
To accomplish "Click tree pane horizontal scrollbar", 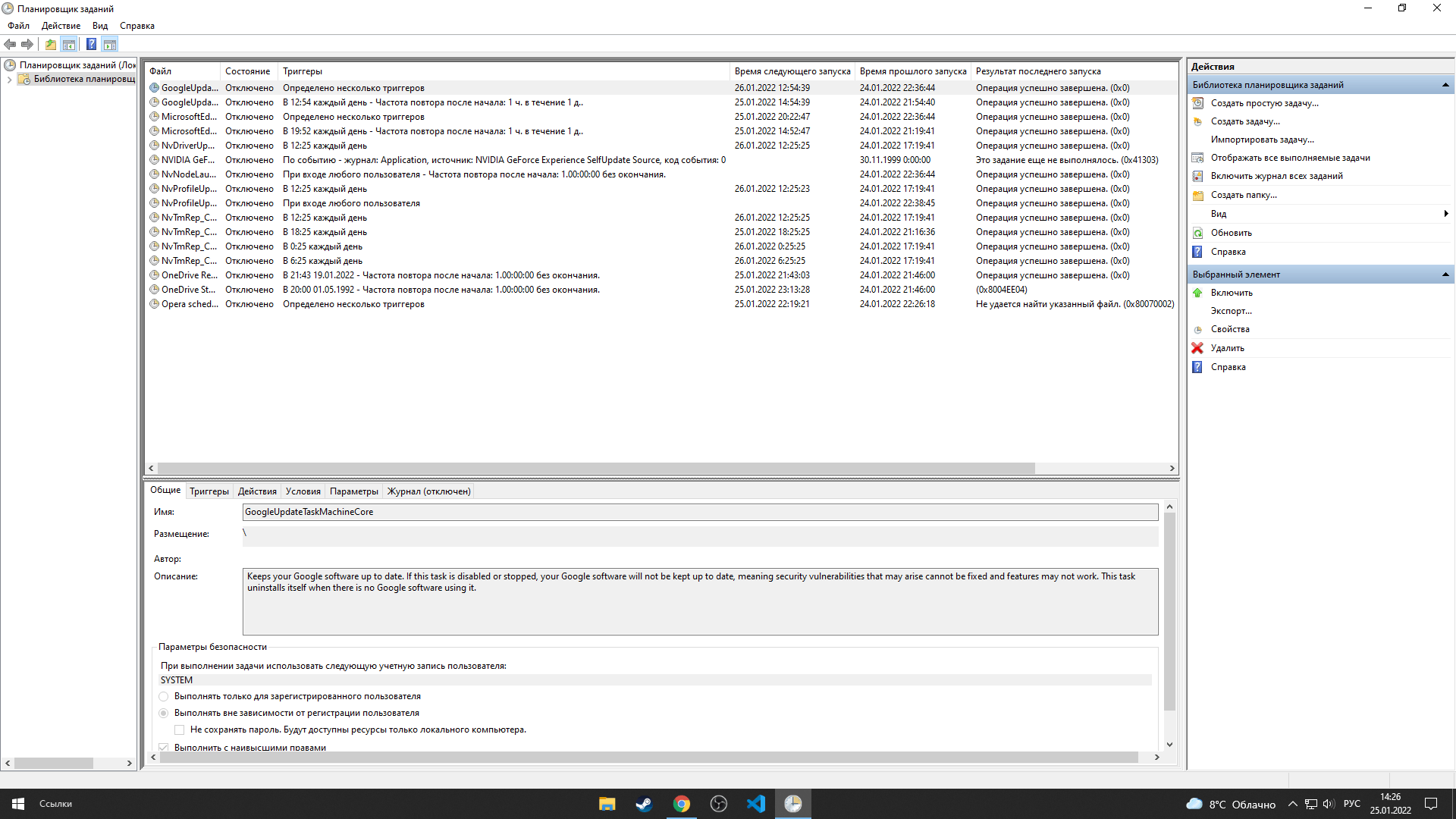I will (53, 764).
